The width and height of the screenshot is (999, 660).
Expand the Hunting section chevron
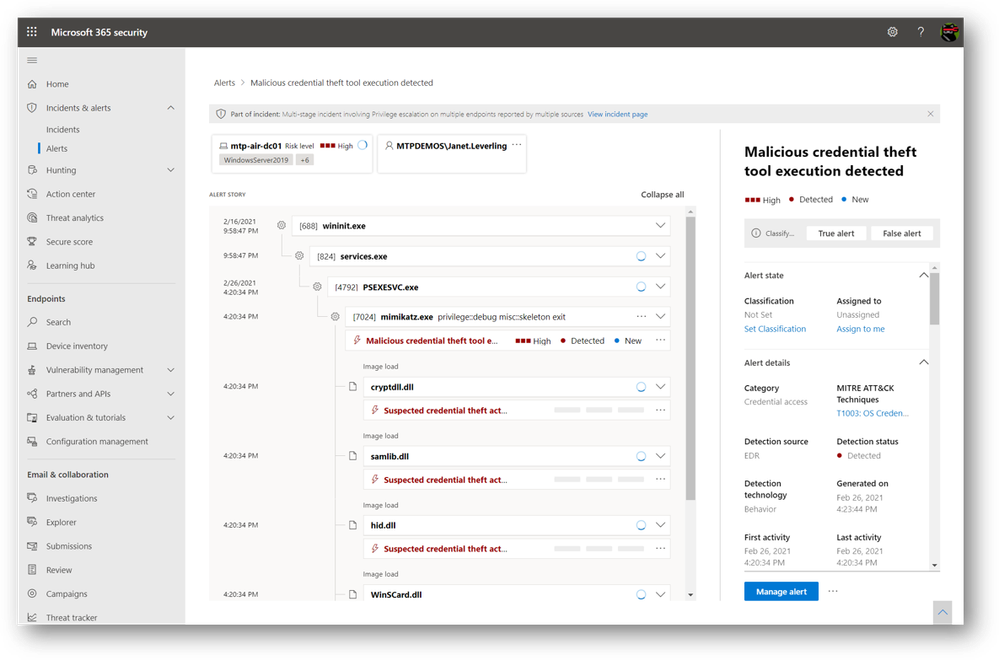point(171,170)
